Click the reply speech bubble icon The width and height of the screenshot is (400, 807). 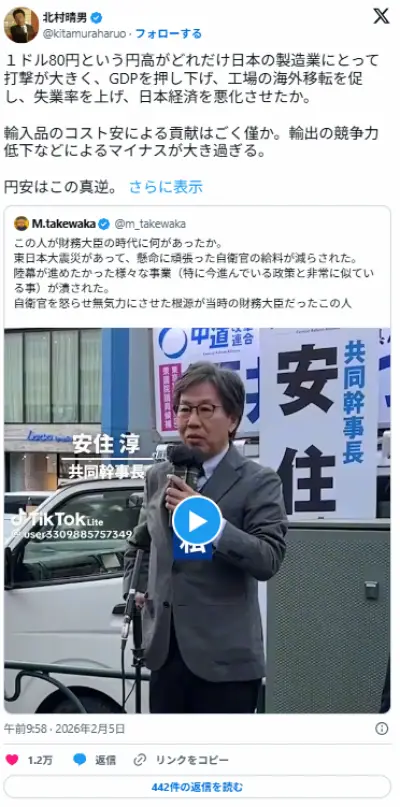pos(80,760)
